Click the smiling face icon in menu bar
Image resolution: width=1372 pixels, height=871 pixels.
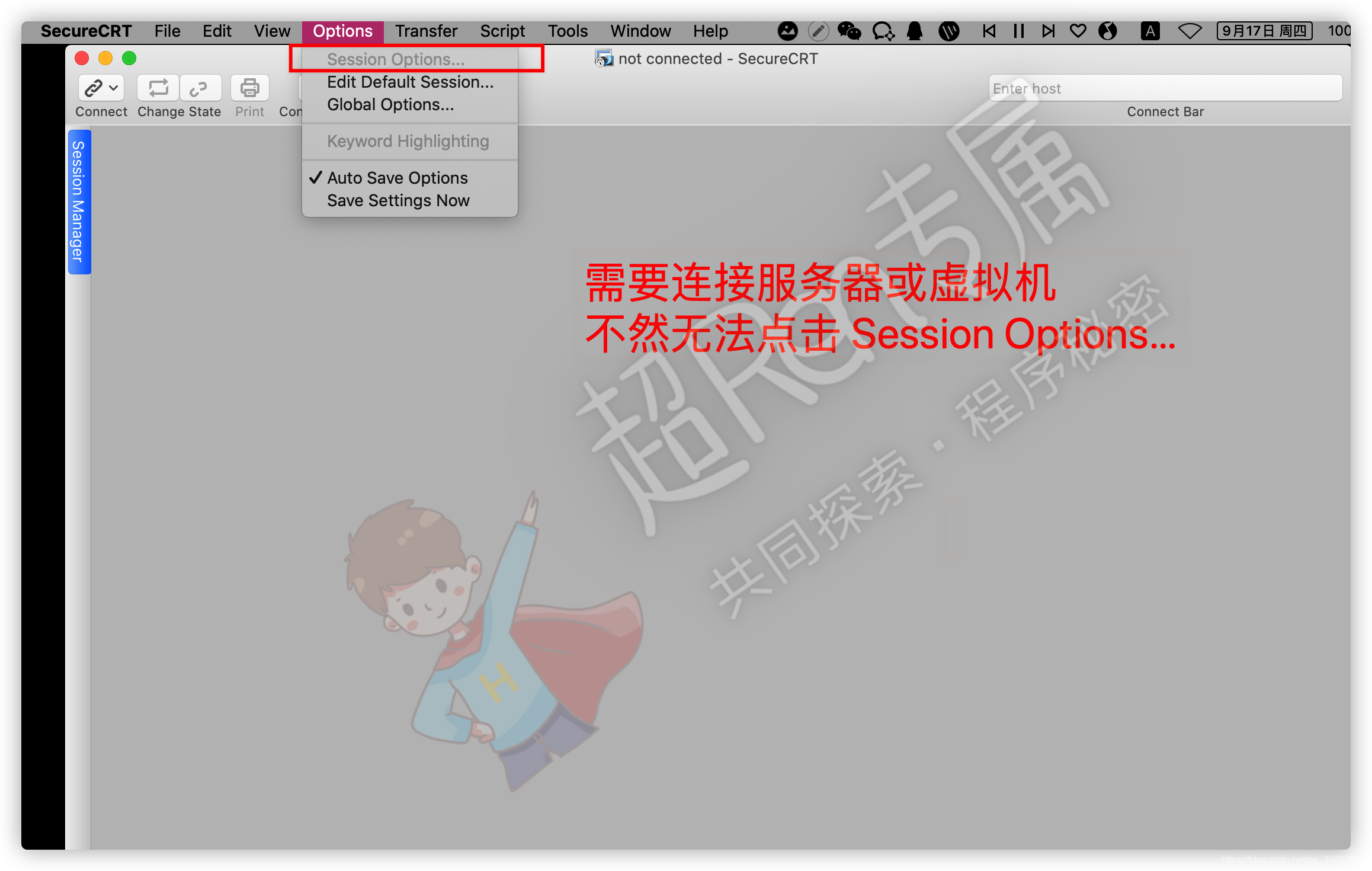[x=787, y=31]
